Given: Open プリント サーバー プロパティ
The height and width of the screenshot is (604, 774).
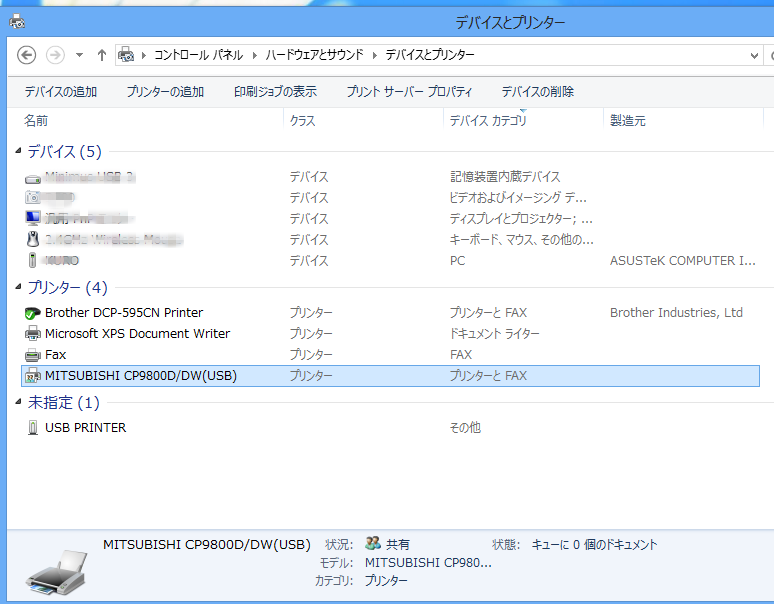Looking at the screenshot, I should point(409,91).
